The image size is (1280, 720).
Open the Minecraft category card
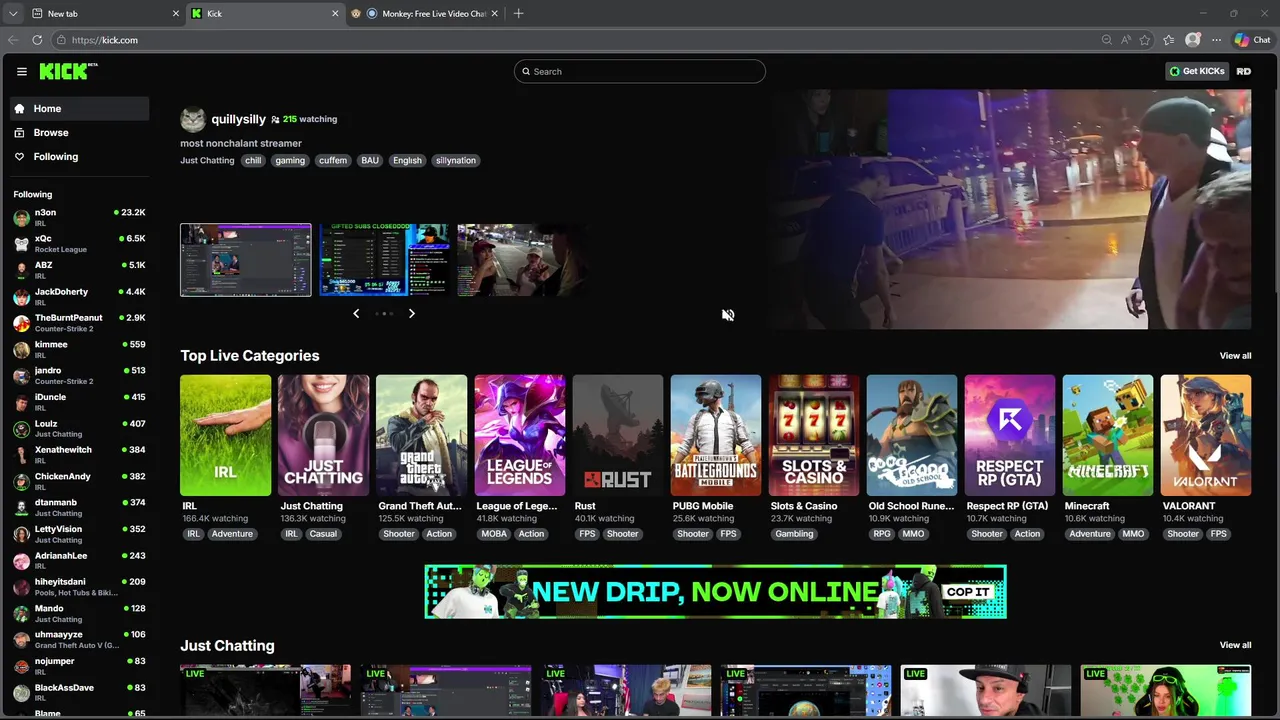pos(1107,435)
